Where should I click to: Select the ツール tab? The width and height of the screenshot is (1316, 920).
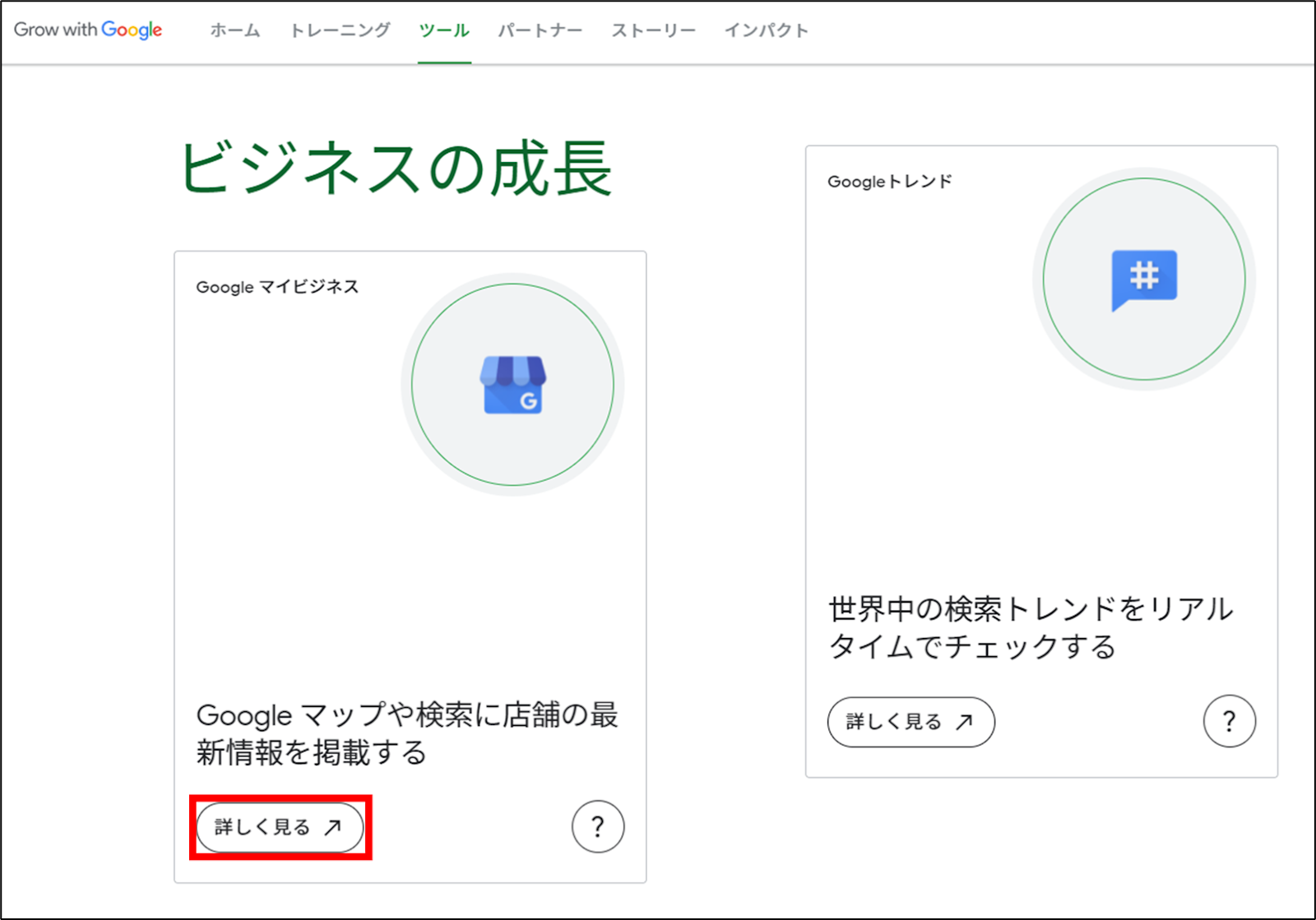(x=444, y=30)
